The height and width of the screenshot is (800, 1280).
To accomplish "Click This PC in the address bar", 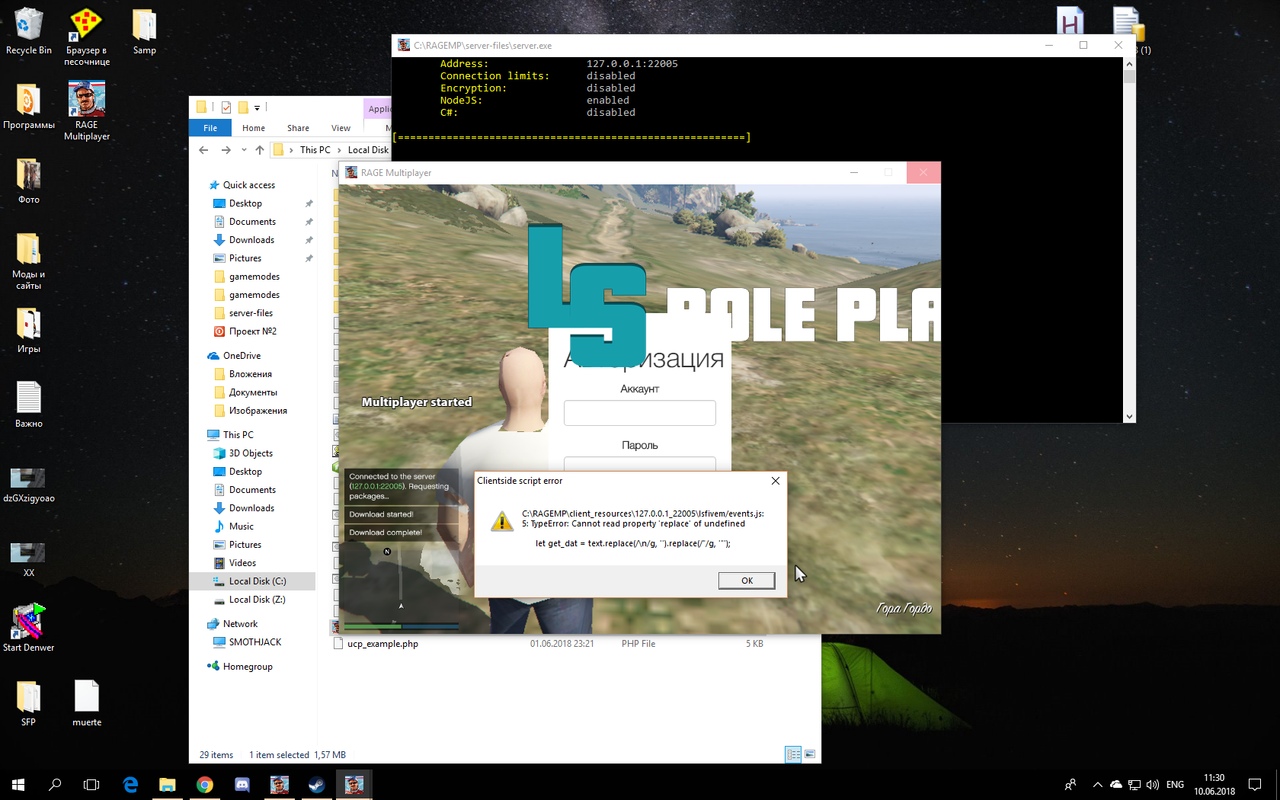I will tap(315, 150).
